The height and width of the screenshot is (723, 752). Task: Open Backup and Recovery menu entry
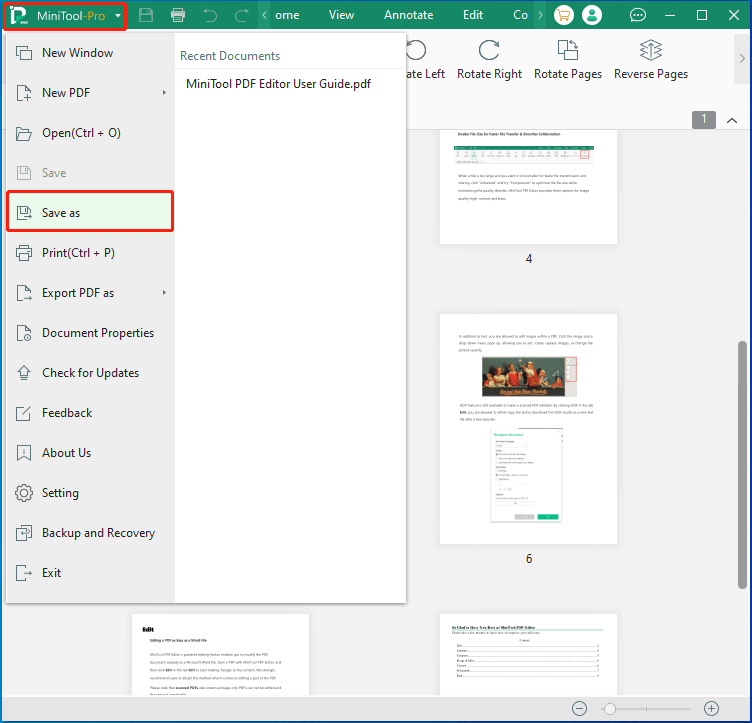(x=90, y=533)
